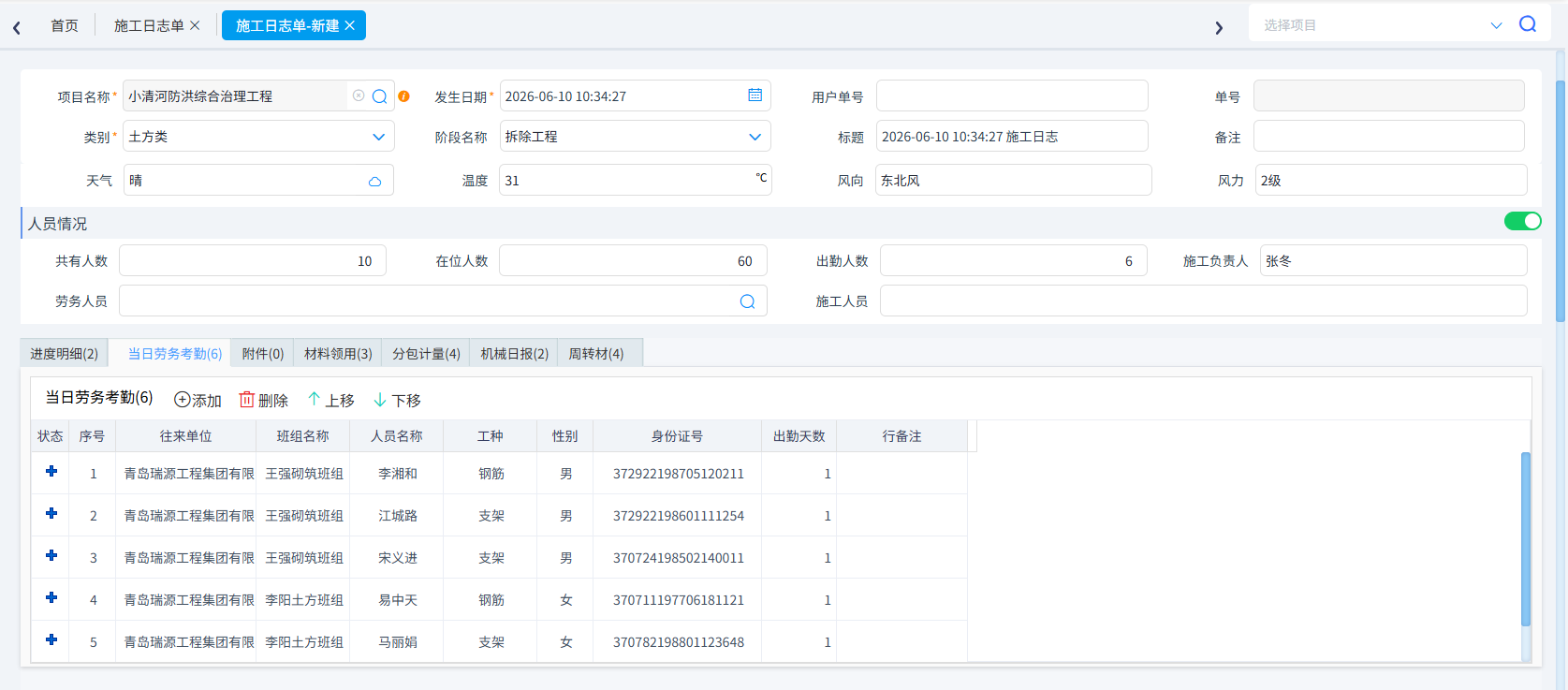Click 下移 to move row down
This screenshot has height=690, width=1568.
(397, 400)
